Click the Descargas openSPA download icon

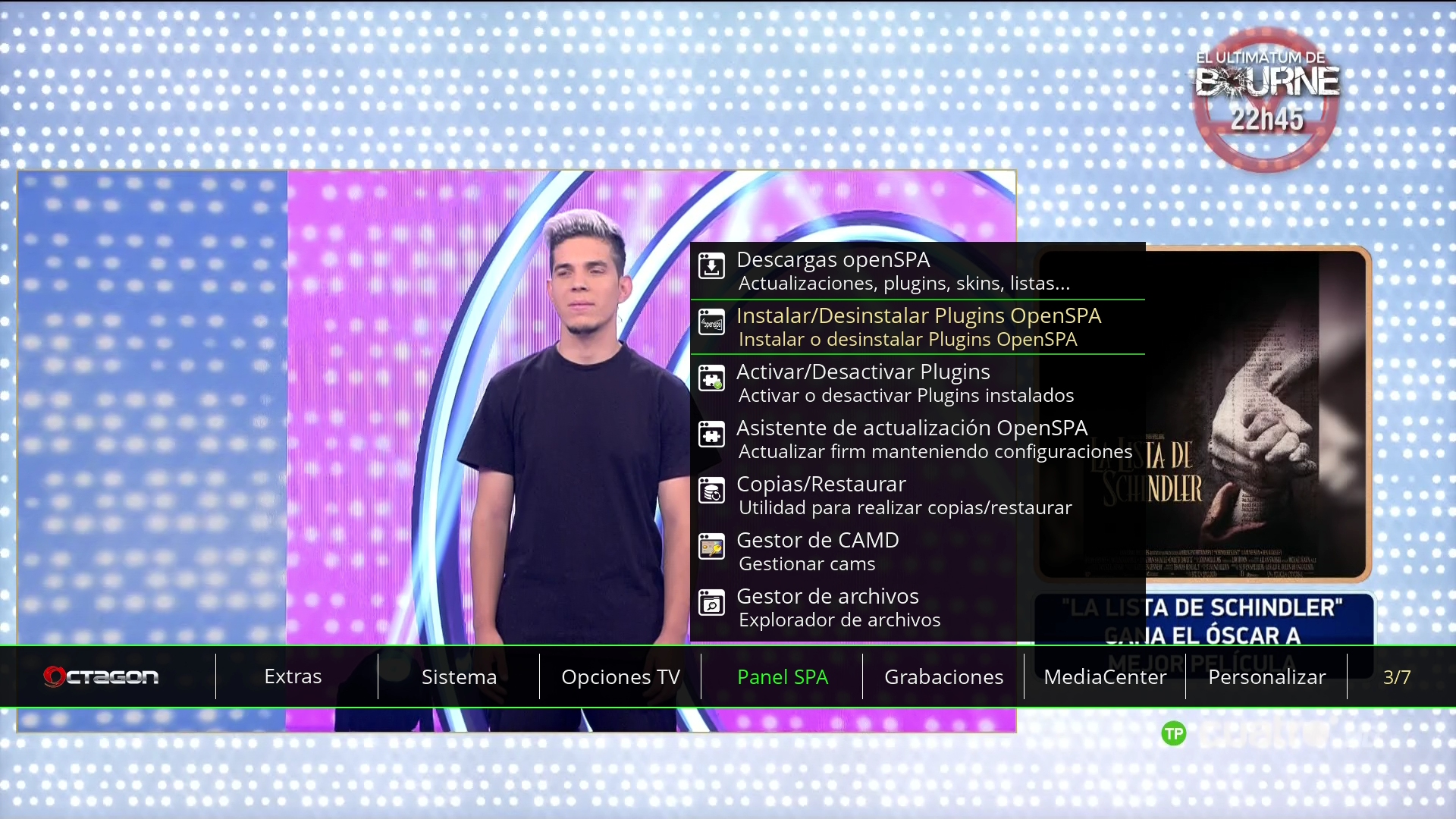click(x=711, y=267)
